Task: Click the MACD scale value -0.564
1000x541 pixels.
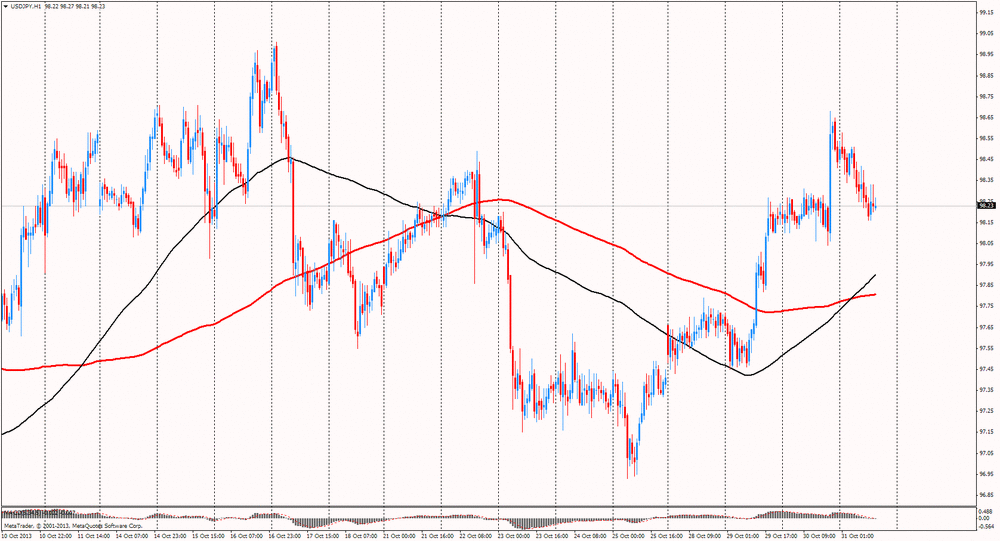Action: point(986,527)
